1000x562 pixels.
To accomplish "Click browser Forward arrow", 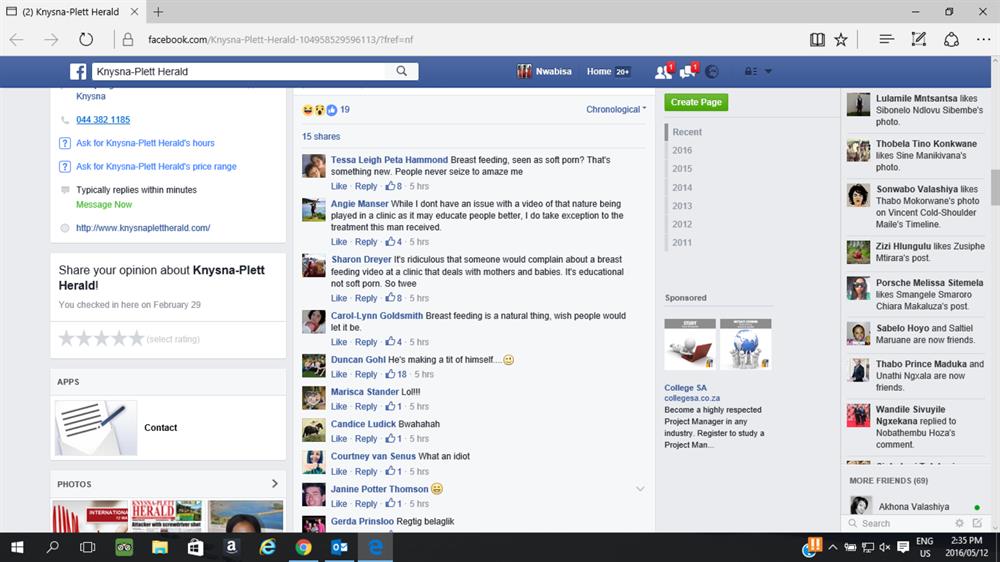I will tap(51, 40).
